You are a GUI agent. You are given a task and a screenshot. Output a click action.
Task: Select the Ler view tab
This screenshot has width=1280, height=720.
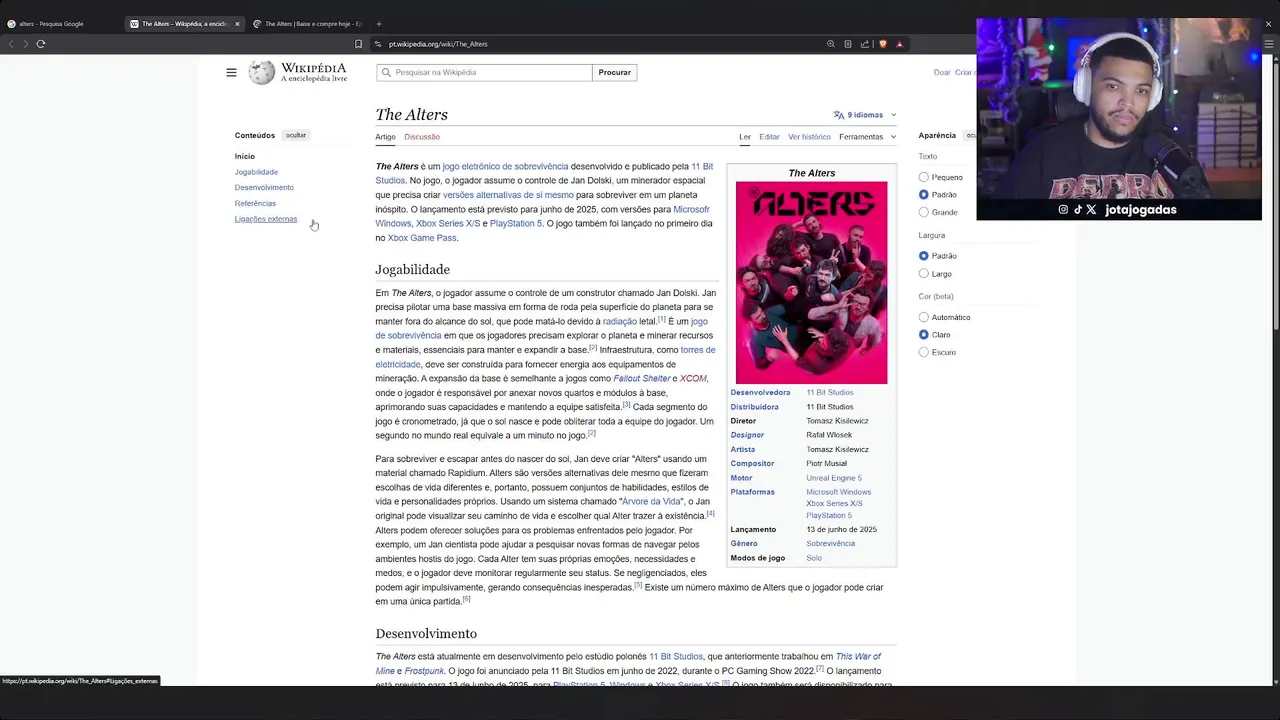pos(745,137)
